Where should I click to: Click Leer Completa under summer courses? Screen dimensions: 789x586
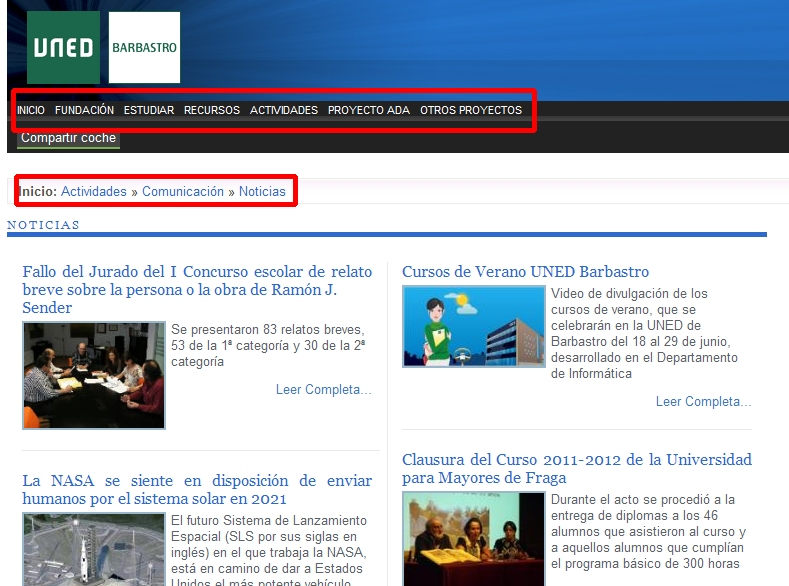coord(703,401)
